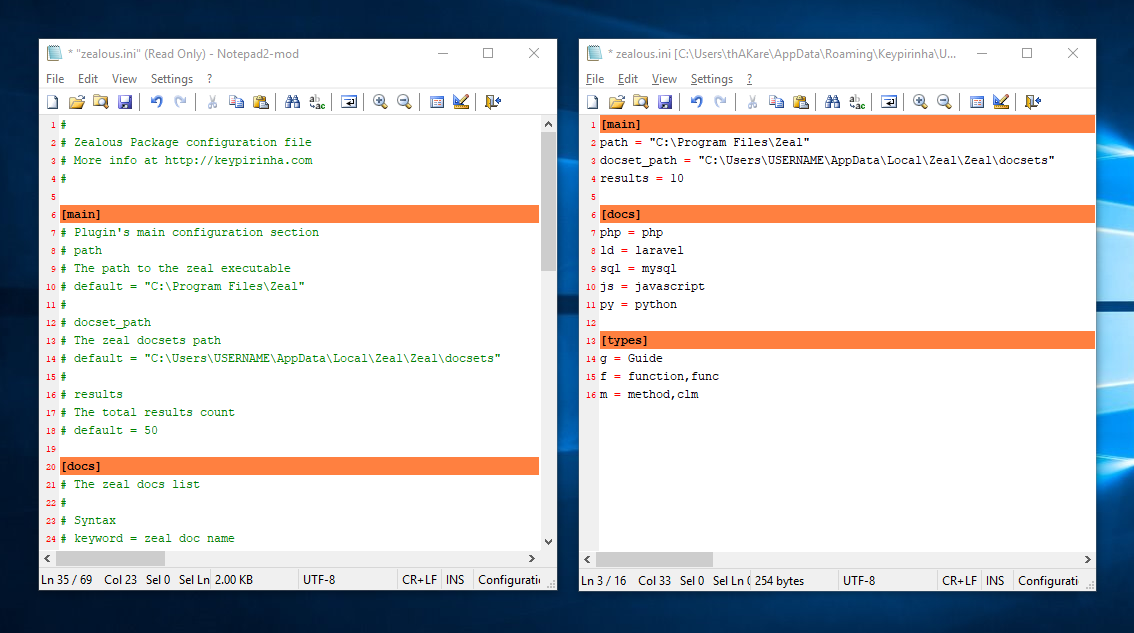1134x633 pixels.
Task: Open Edit menu in right zealous.ini window
Action: pos(628,79)
